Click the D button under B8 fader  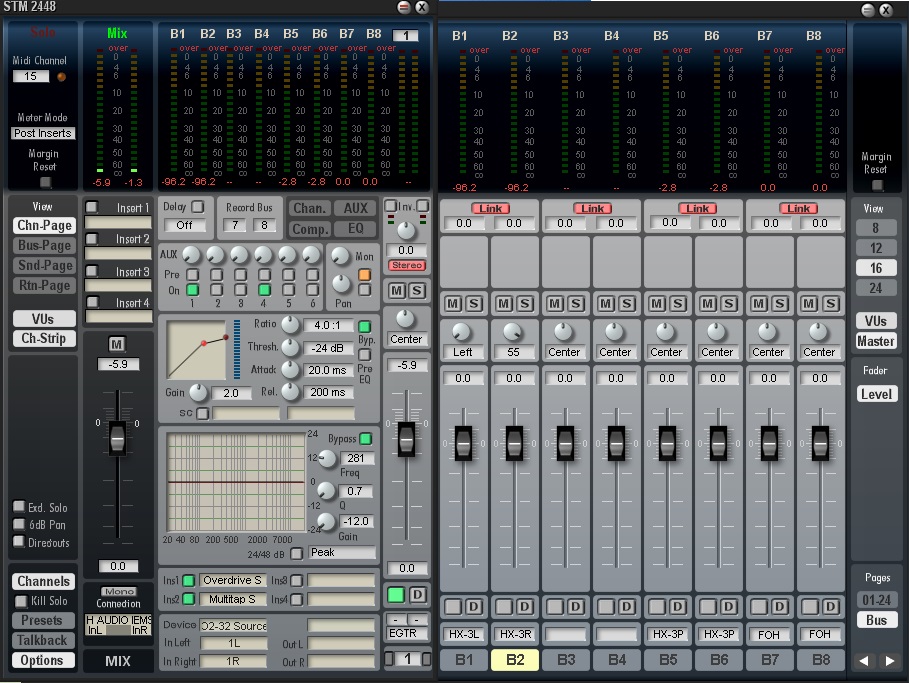(x=829, y=606)
